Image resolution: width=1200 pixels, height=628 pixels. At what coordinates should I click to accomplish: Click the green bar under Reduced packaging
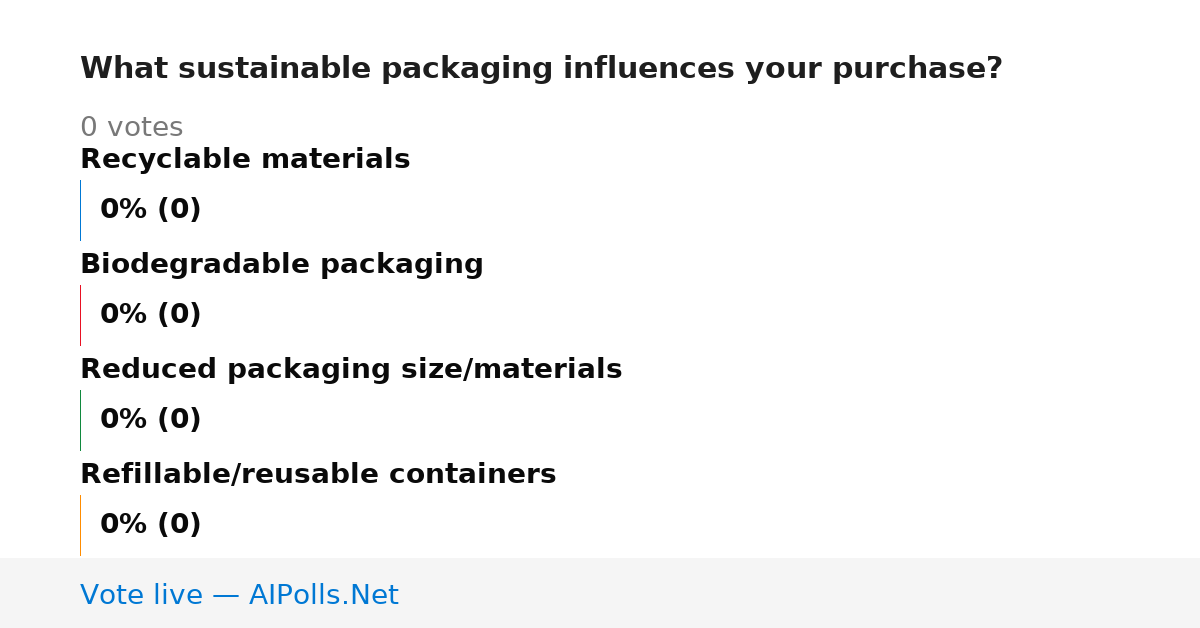pyautogui.click(x=80, y=420)
